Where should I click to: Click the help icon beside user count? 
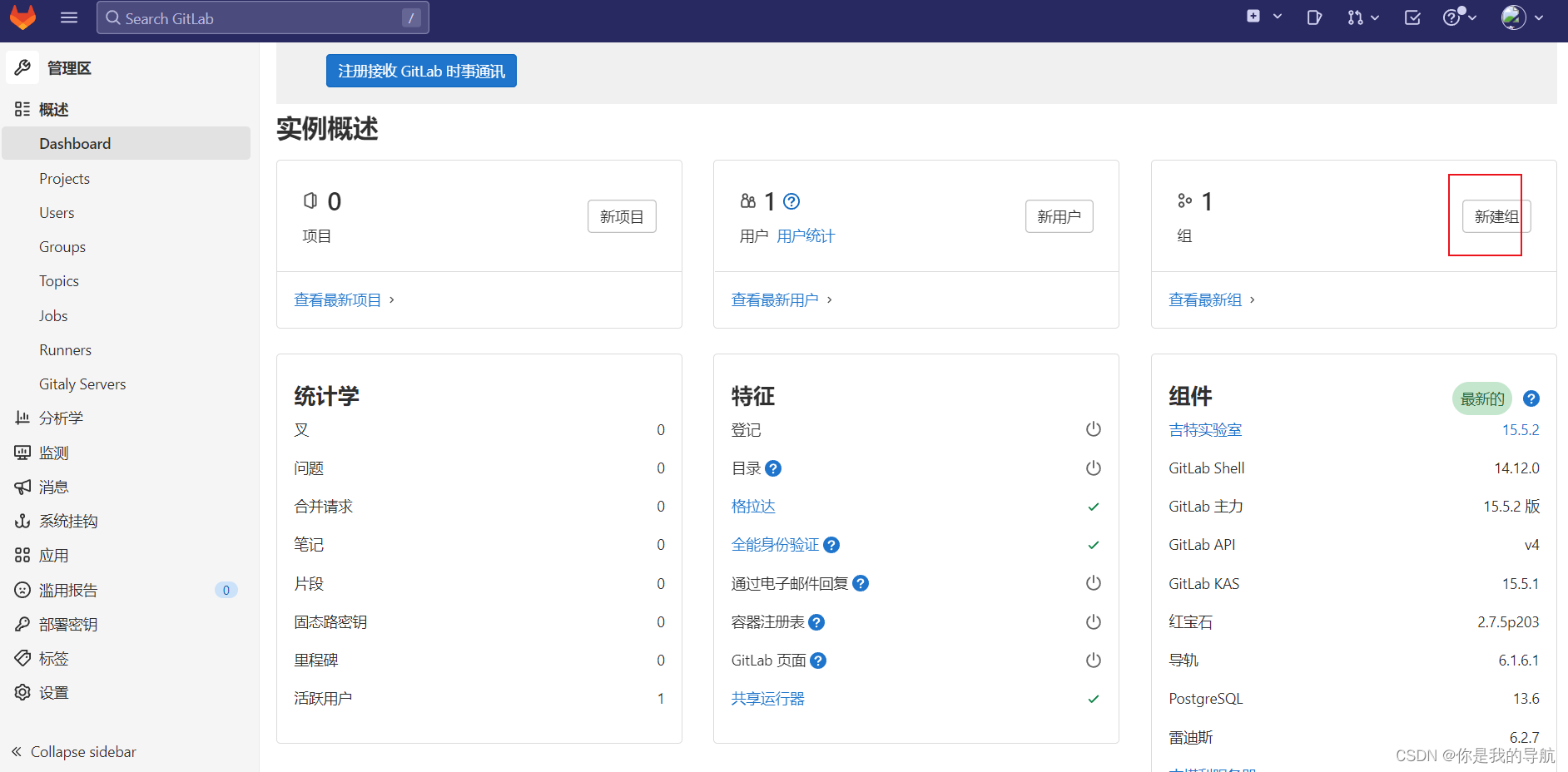pyautogui.click(x=791, y=201)
